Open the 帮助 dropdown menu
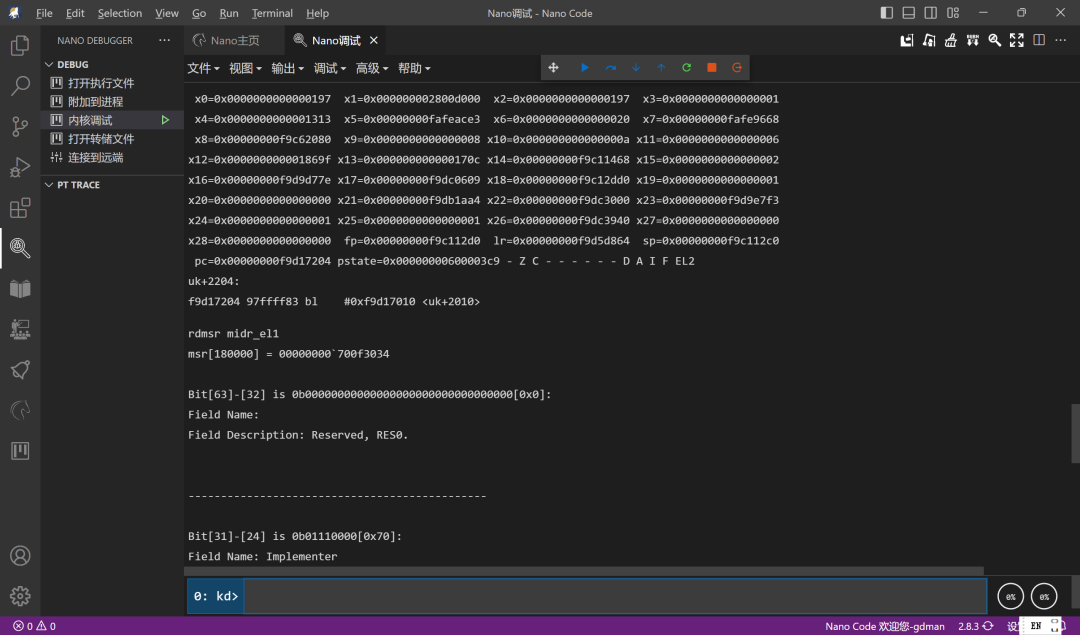Viewport: 1080px width, 635px height. click(x=414, y=68)
